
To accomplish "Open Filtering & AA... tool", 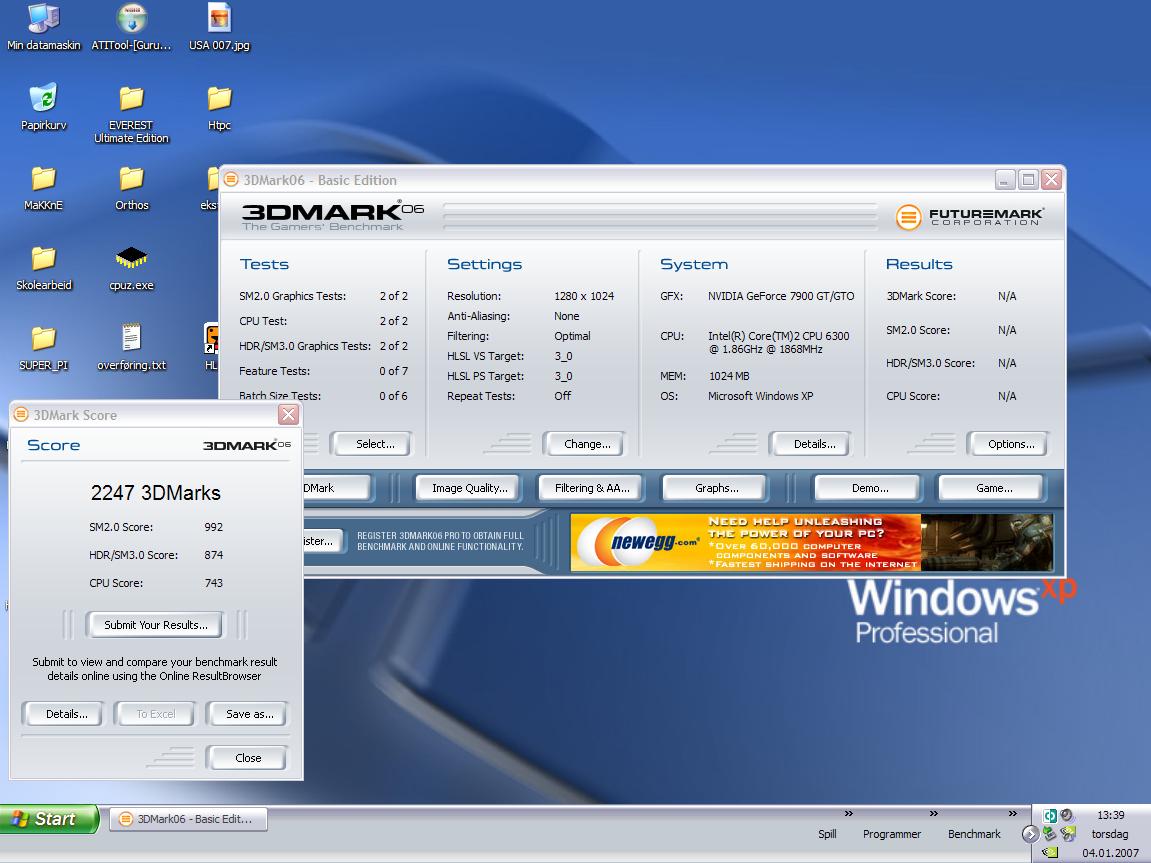I will [x=590, y=488].
